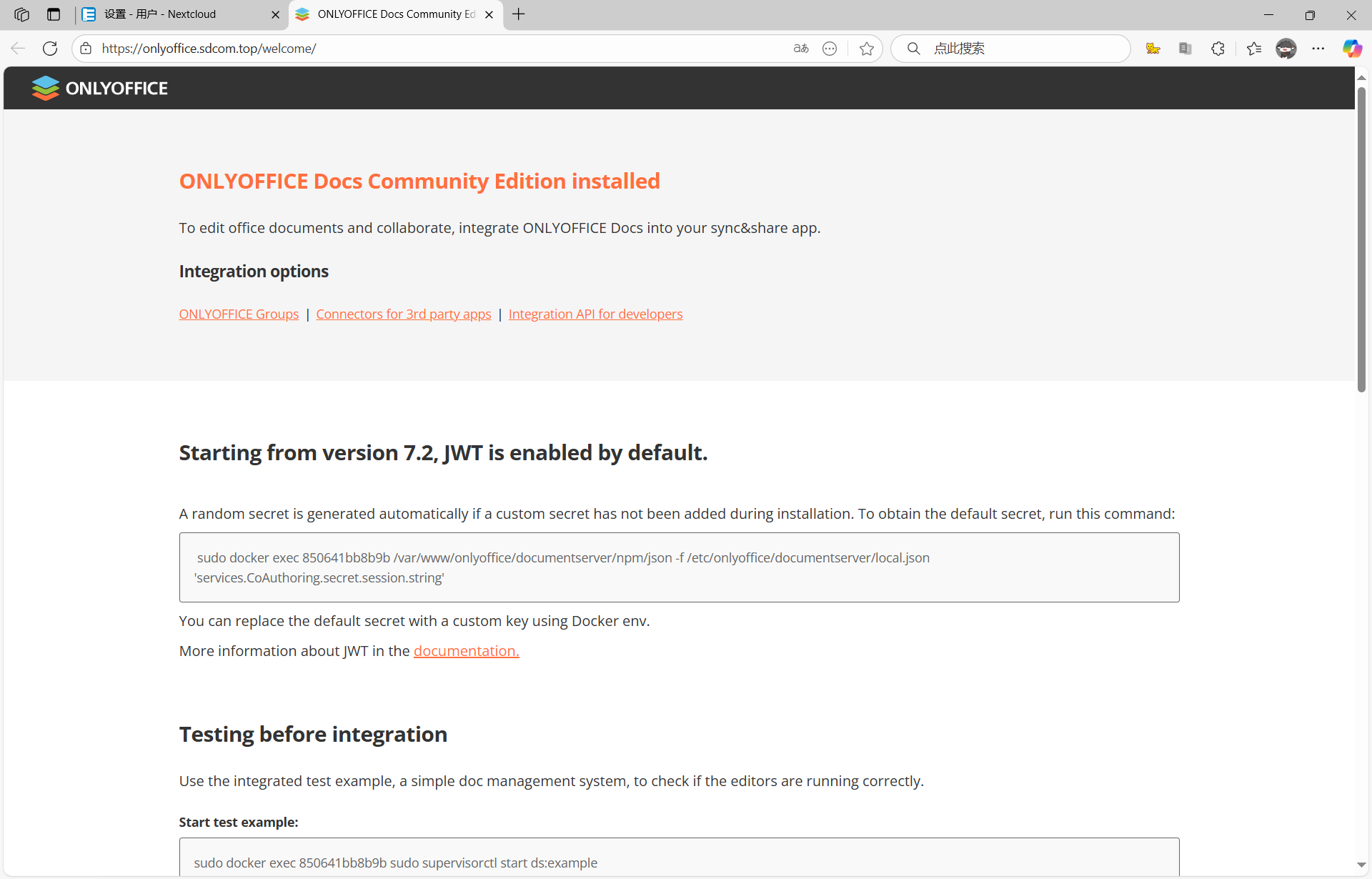The width and height of the screenshot is (1372, 879).
Task: Click the browser refresh icon
Action: tap(50, 49)
